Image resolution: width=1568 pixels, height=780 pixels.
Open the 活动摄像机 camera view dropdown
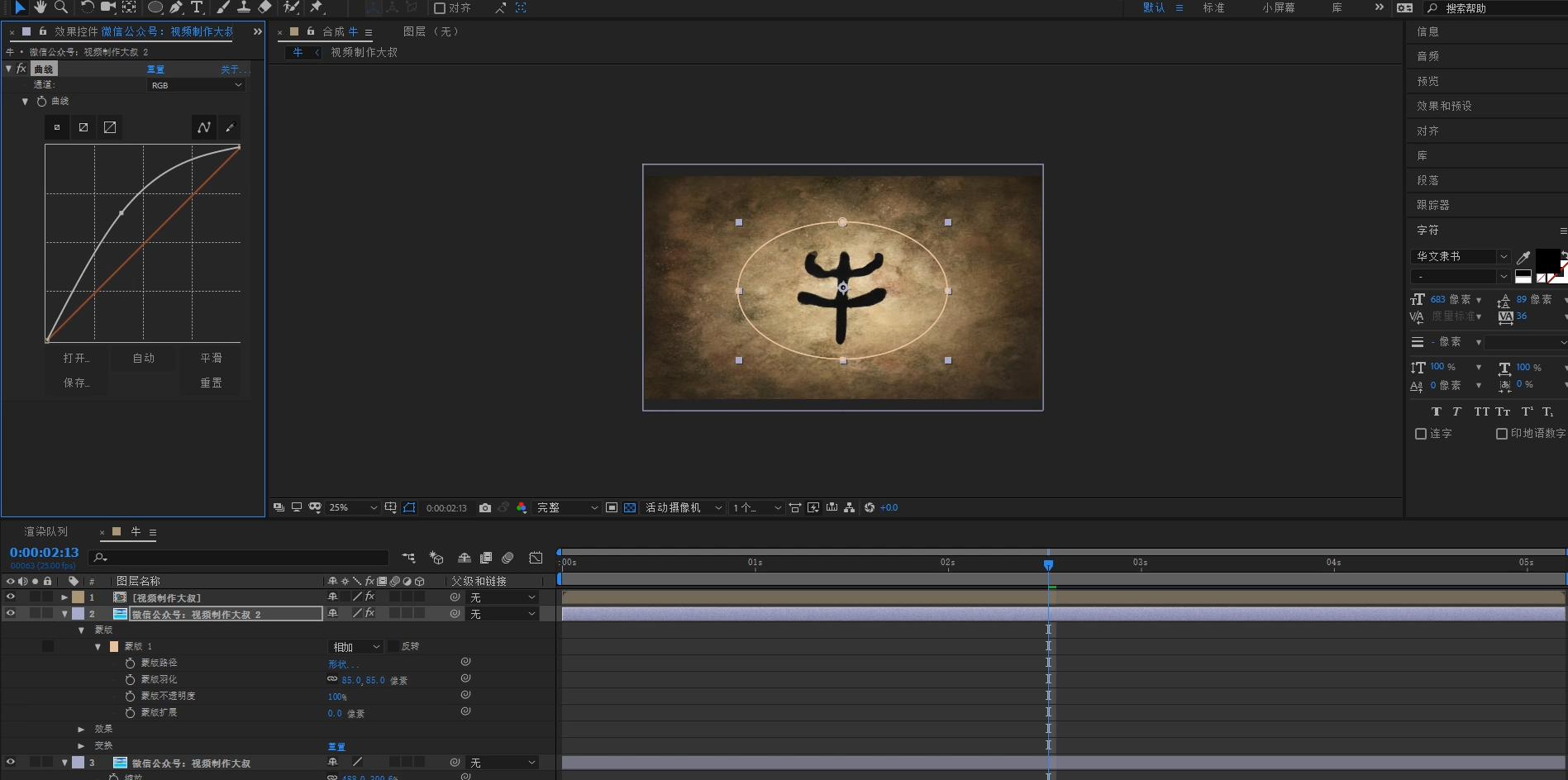click(x=684, y=507)
